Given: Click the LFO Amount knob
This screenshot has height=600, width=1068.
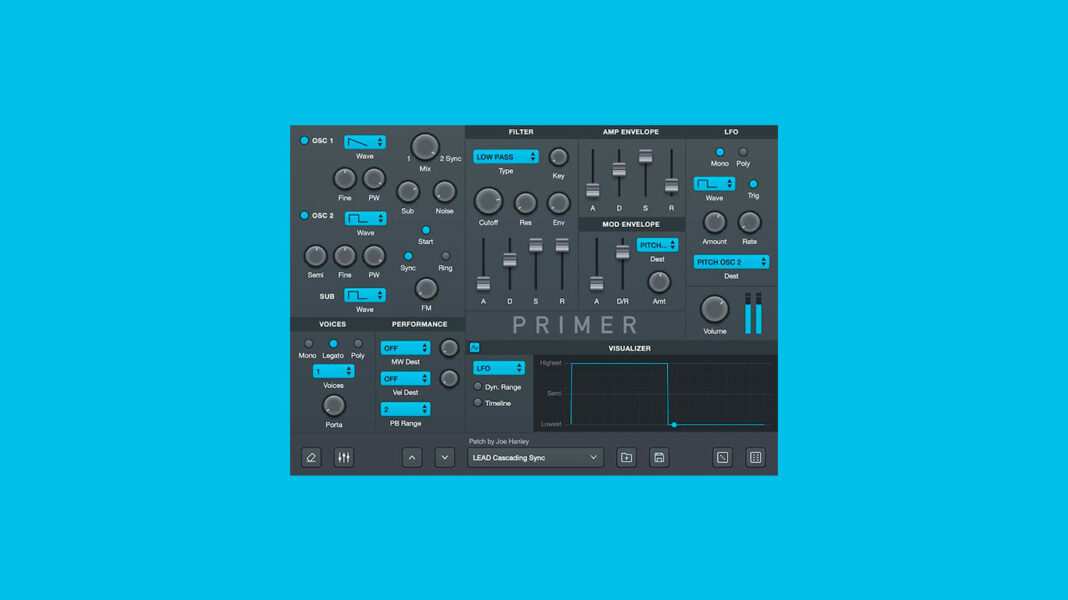Looking at the screenshot, I should pyautogui.click(x=714, y=222).
